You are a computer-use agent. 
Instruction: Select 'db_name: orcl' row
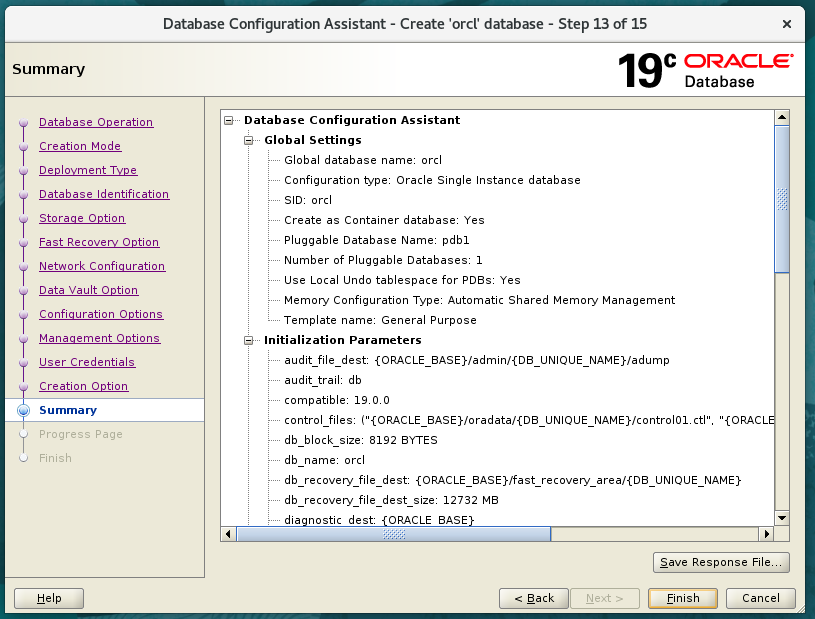click(x=324, y=460)
